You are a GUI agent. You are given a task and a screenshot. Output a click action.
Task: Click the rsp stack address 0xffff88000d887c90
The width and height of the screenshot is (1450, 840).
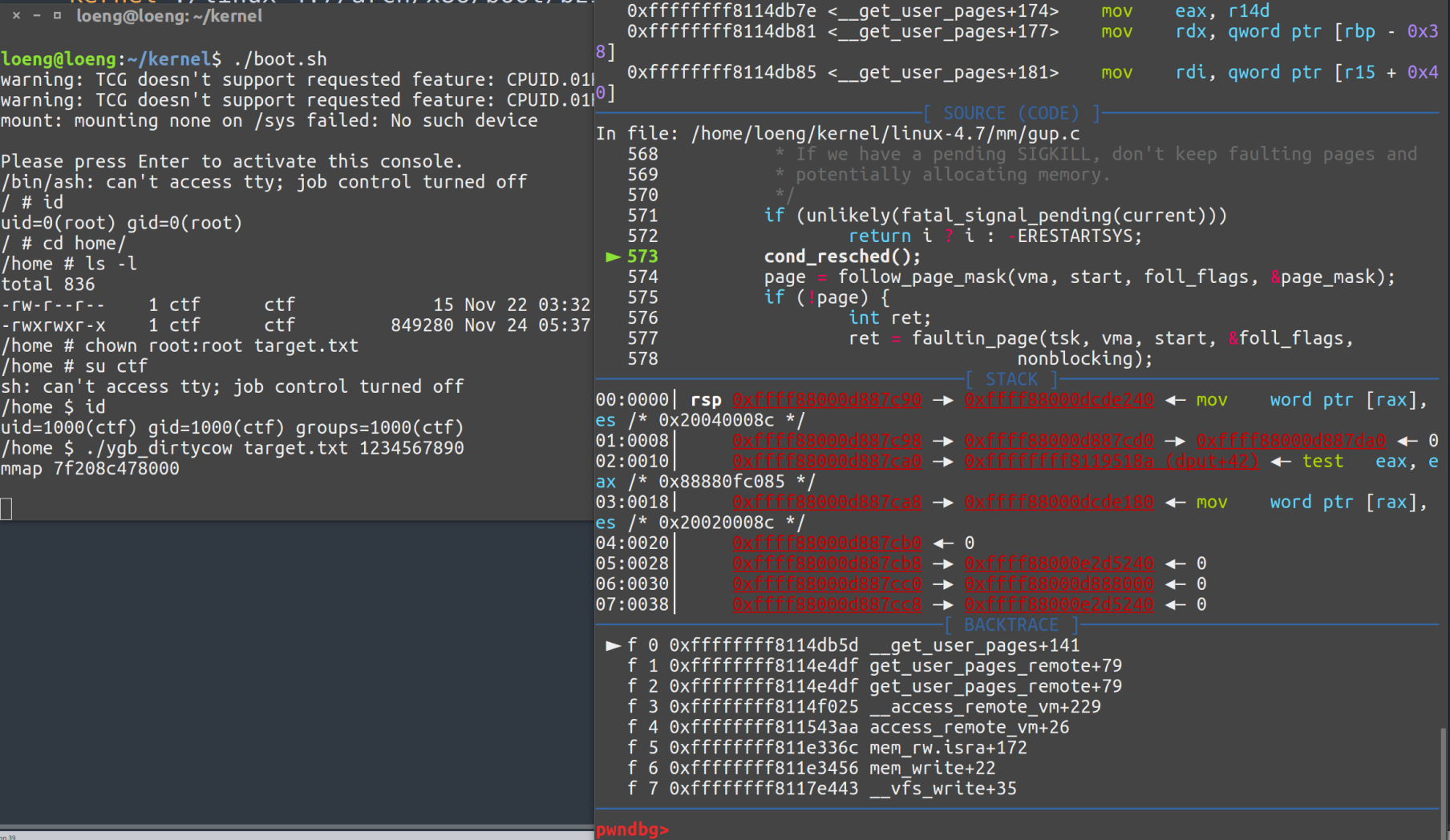pos(827,400)
